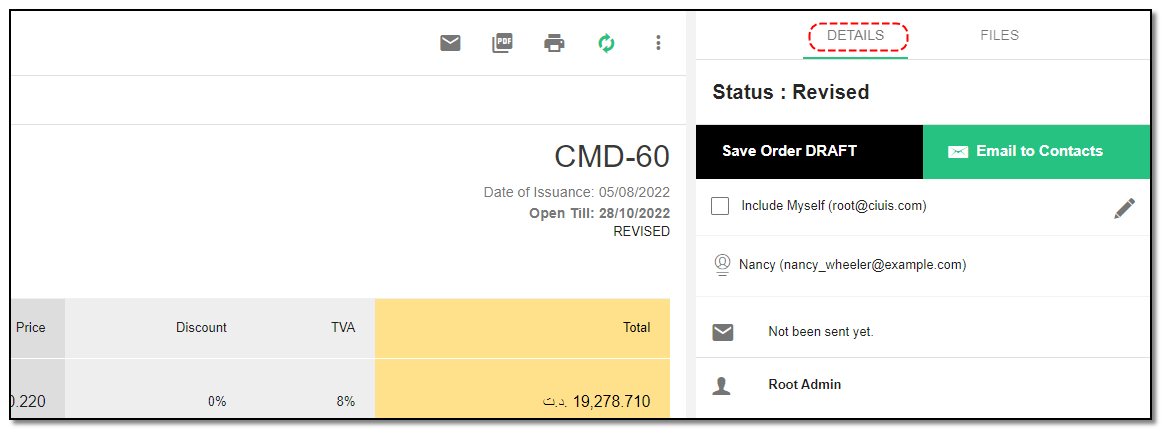
Task: Click the TVA column header
Action: pos(343,327)
